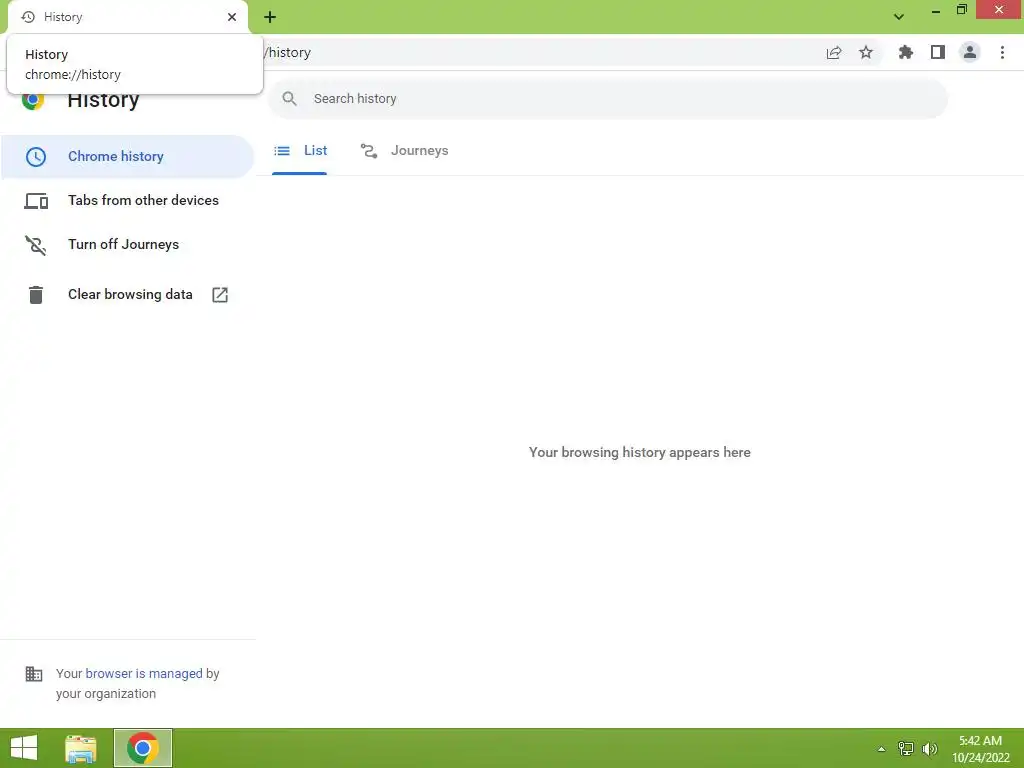
Task: Click the devices icon beside Tabs from other devices
Action: (36, 201)
